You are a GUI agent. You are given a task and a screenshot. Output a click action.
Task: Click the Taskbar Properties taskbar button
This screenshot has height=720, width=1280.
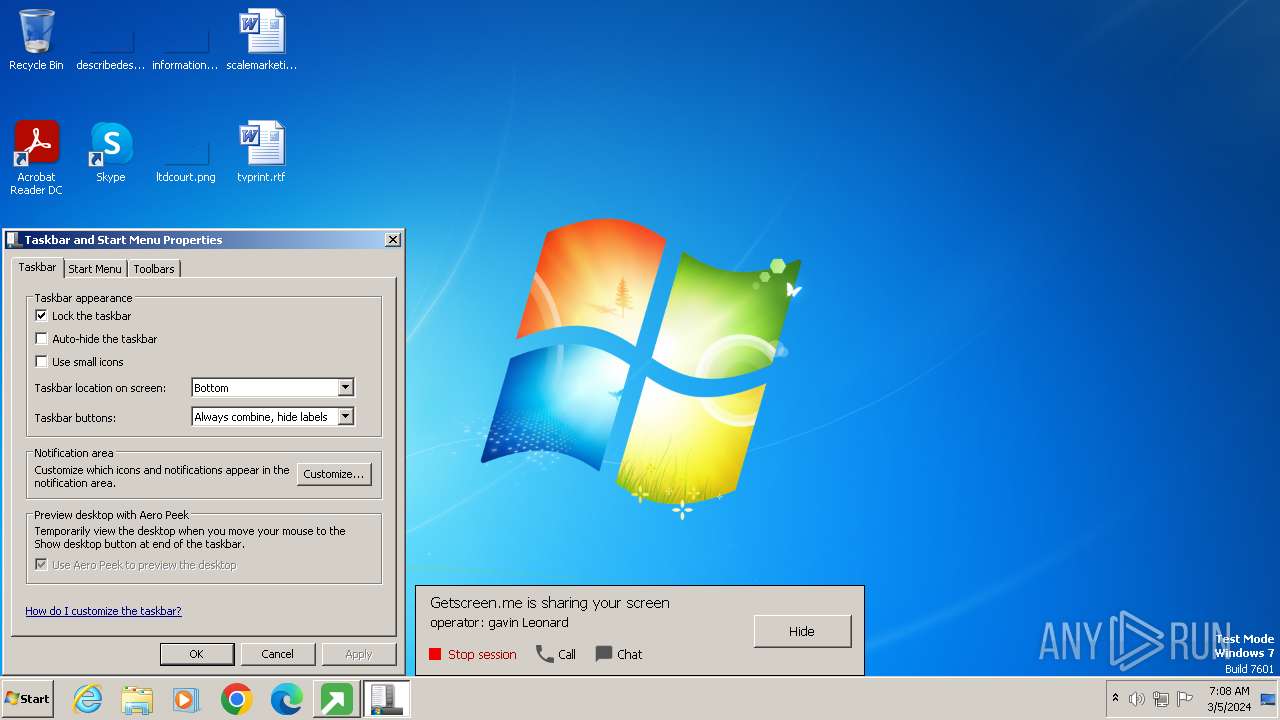pyautogui.click(x=385, y=699)
